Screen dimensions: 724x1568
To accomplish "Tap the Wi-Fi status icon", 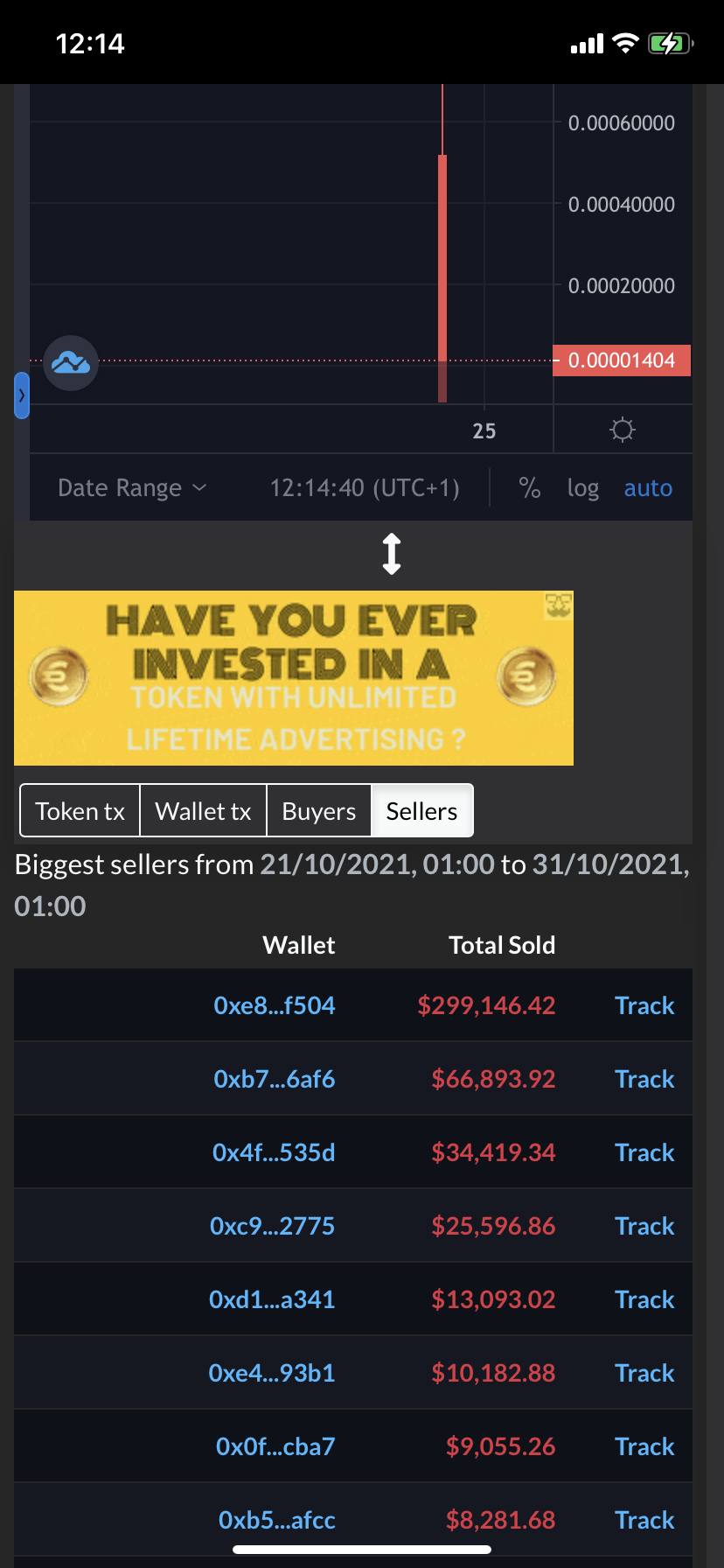I will (625, 43).
